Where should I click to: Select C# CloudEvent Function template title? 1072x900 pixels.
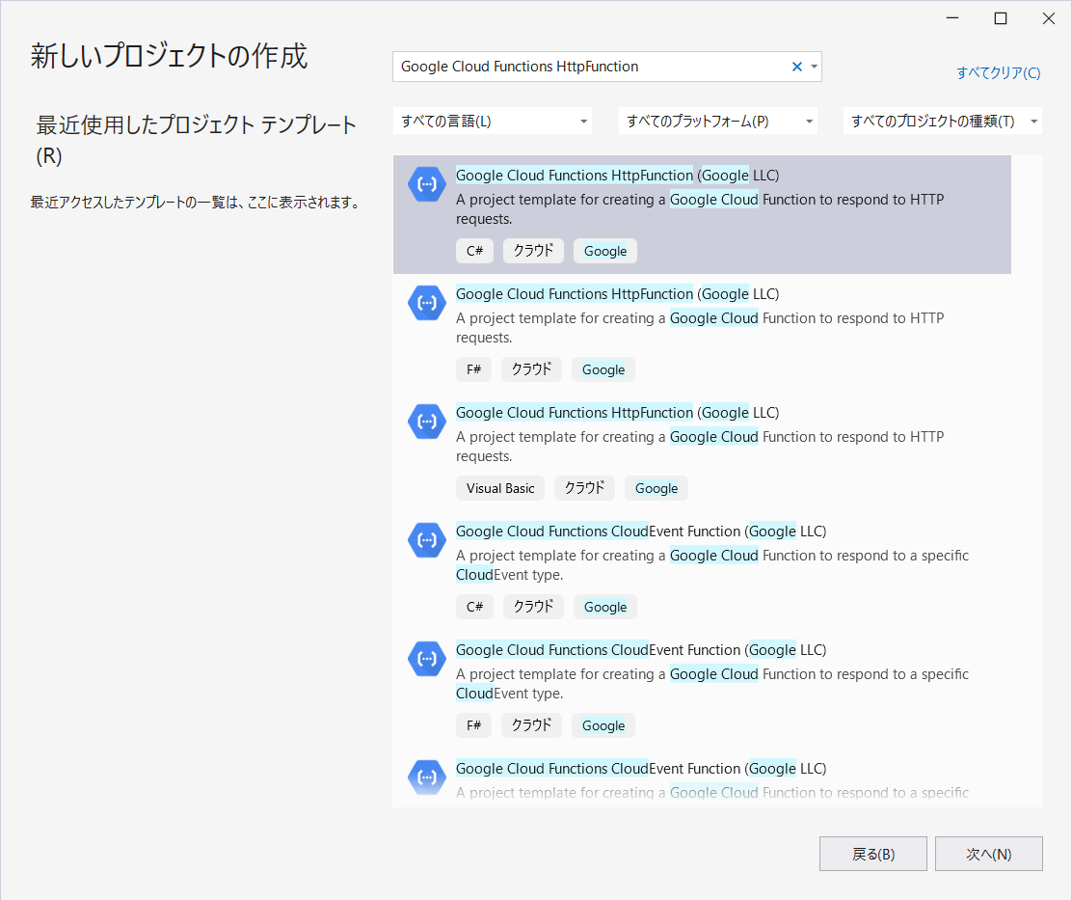pos(641,531)
